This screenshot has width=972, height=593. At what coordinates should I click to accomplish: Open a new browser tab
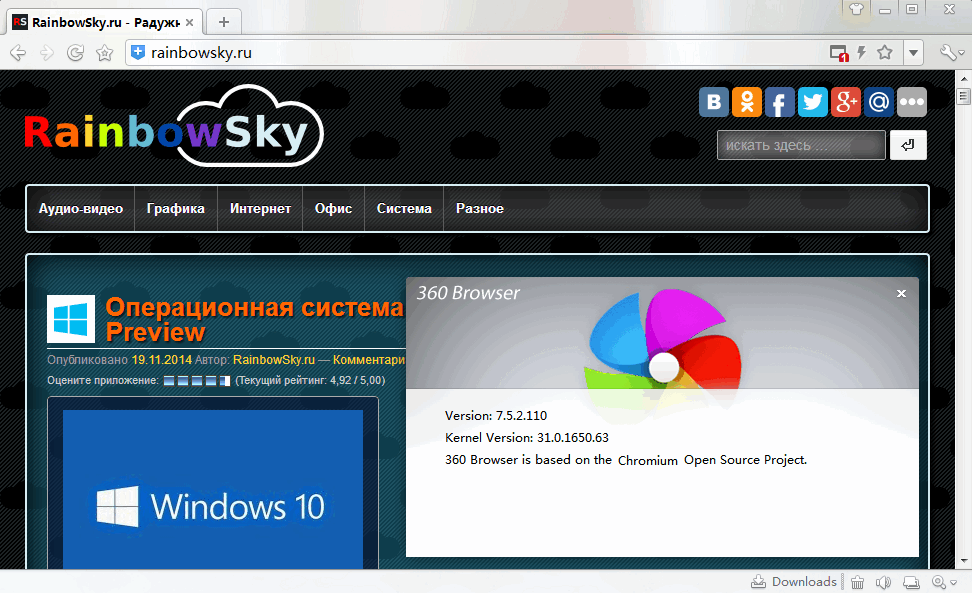224,22
